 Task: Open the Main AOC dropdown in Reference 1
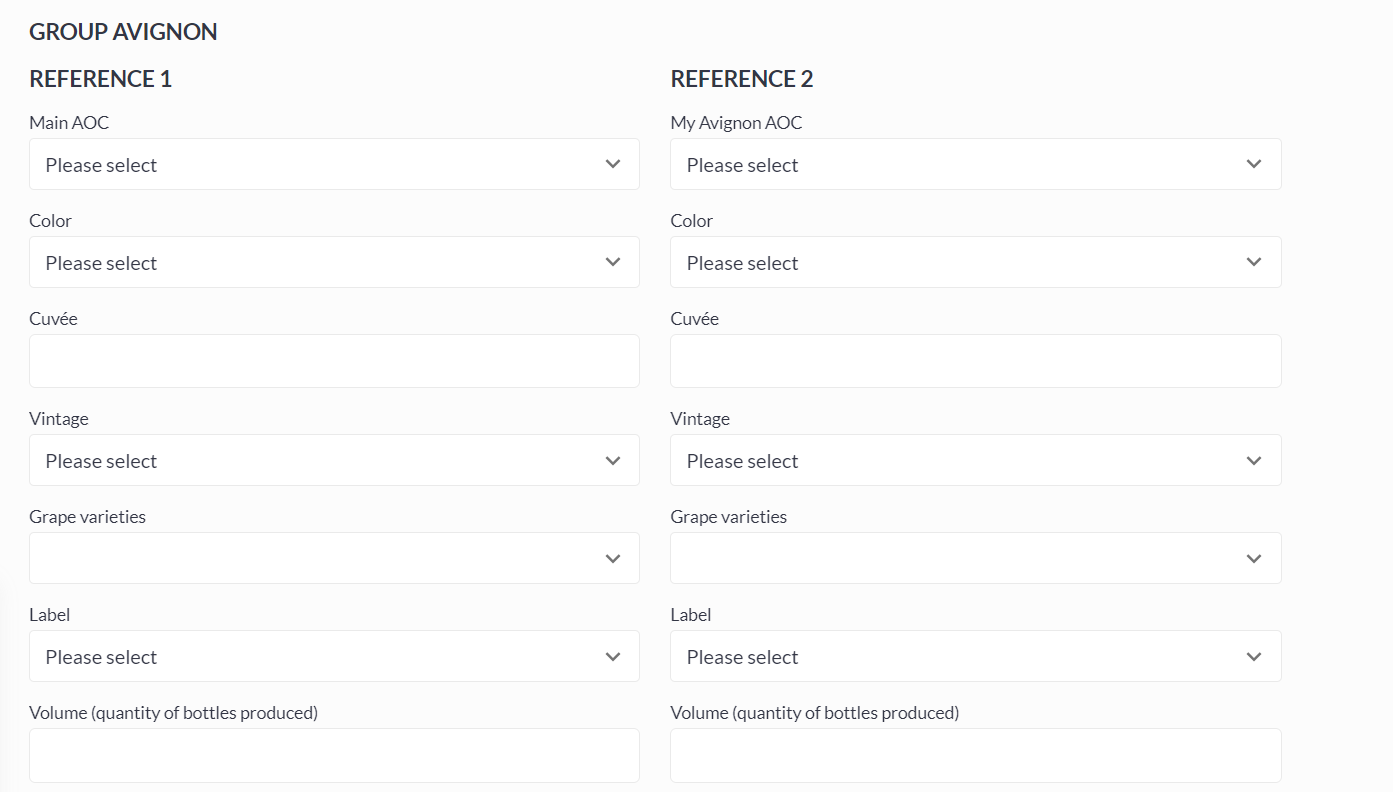point(334,164)
